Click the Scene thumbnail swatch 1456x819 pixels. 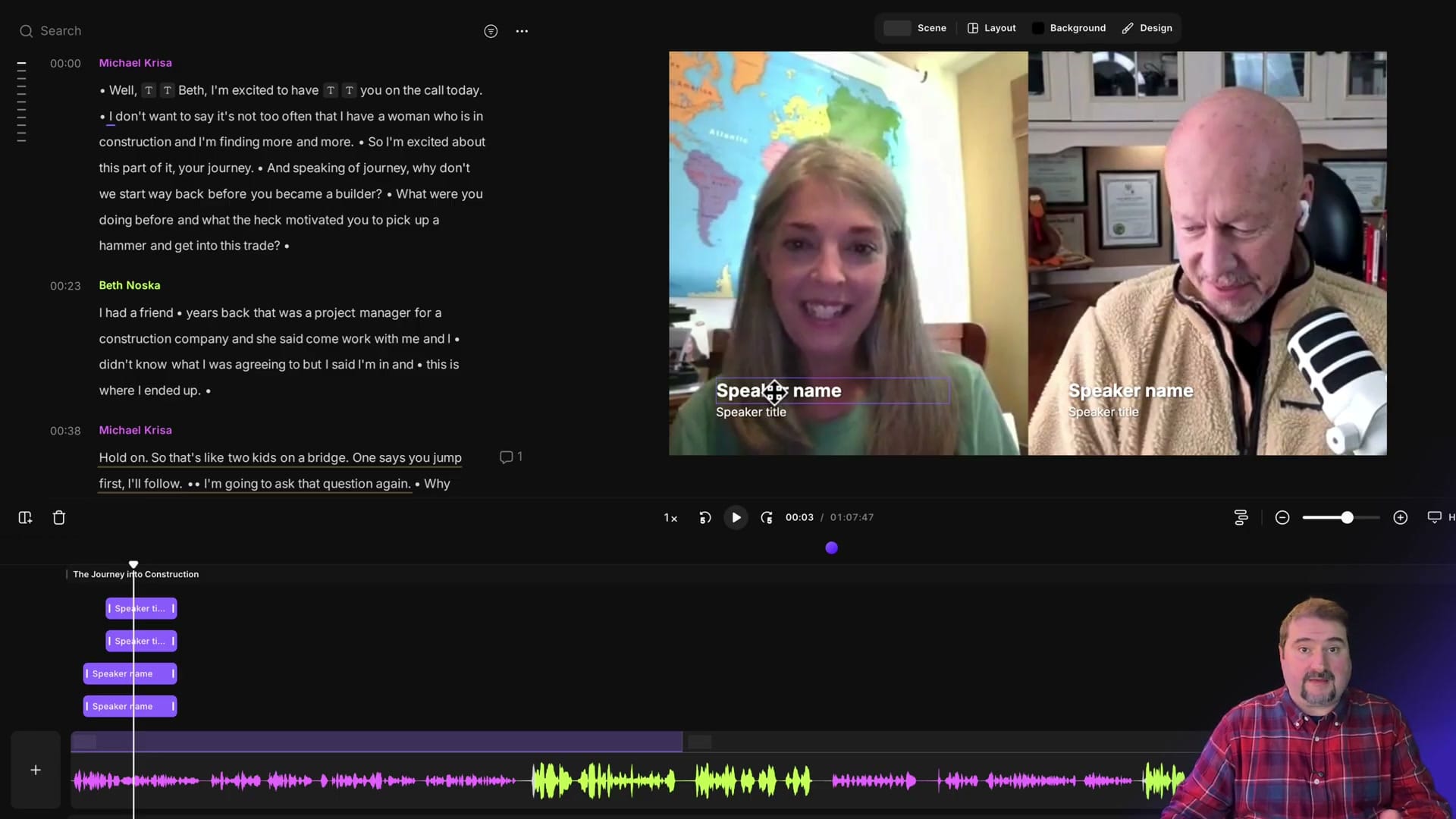tap(897, 28)
